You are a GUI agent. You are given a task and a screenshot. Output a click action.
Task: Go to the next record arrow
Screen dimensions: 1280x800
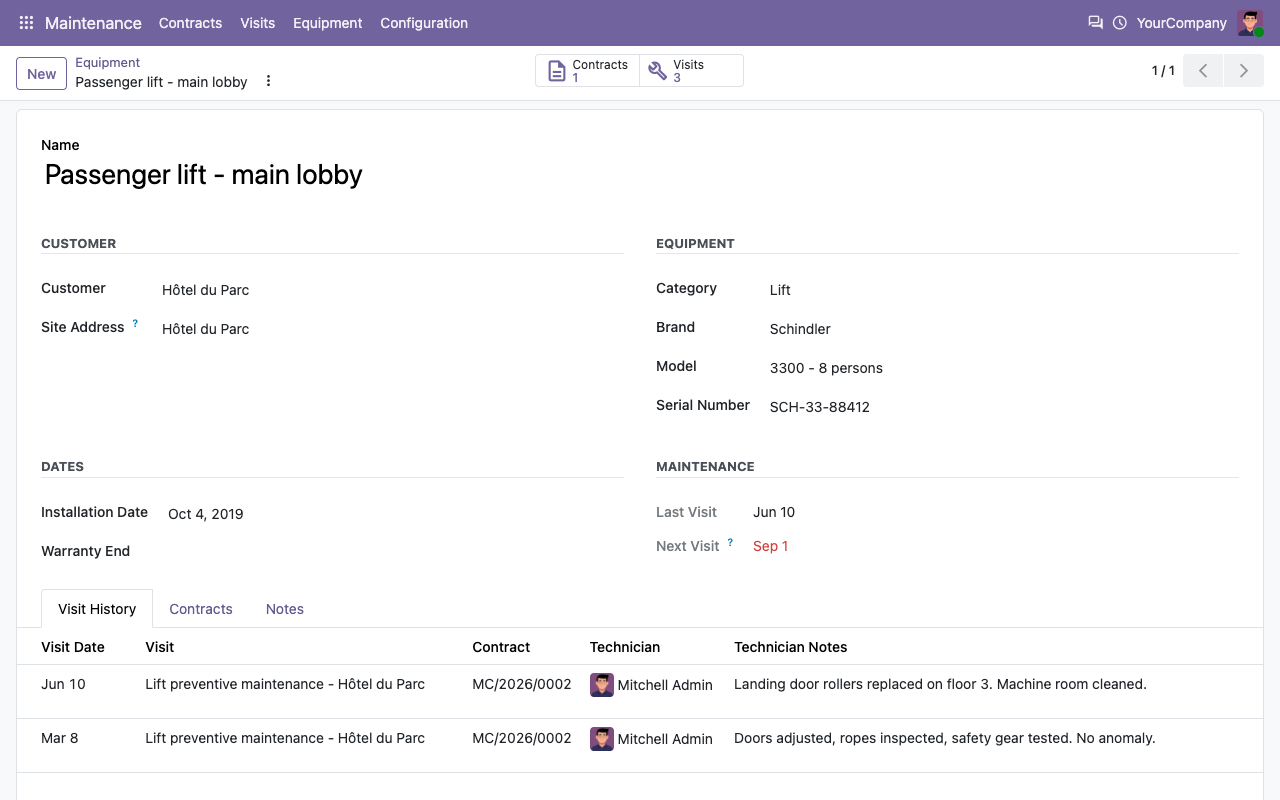click(1244, 71)
